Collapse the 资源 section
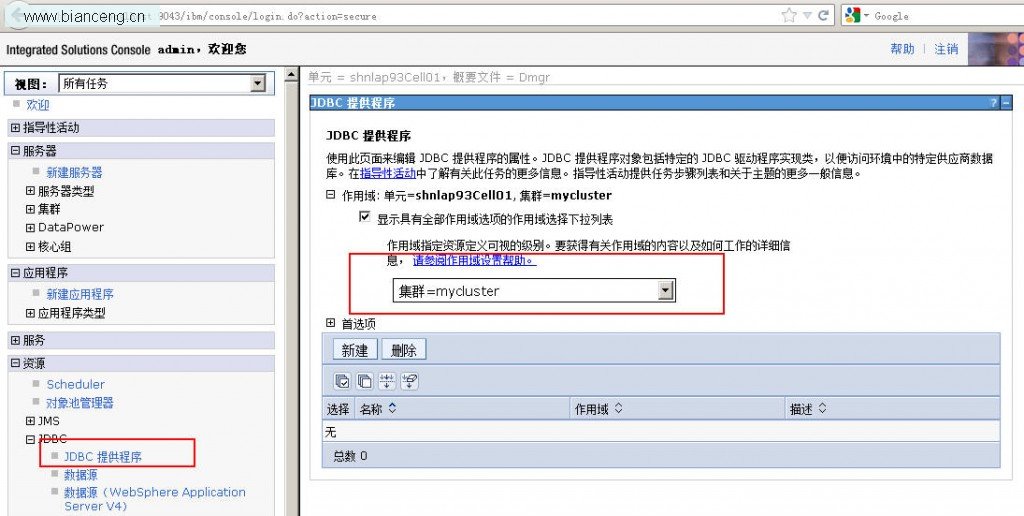The width and height of the screenshot is (1024, 516). pyautogui.click(x=16, y=363)
